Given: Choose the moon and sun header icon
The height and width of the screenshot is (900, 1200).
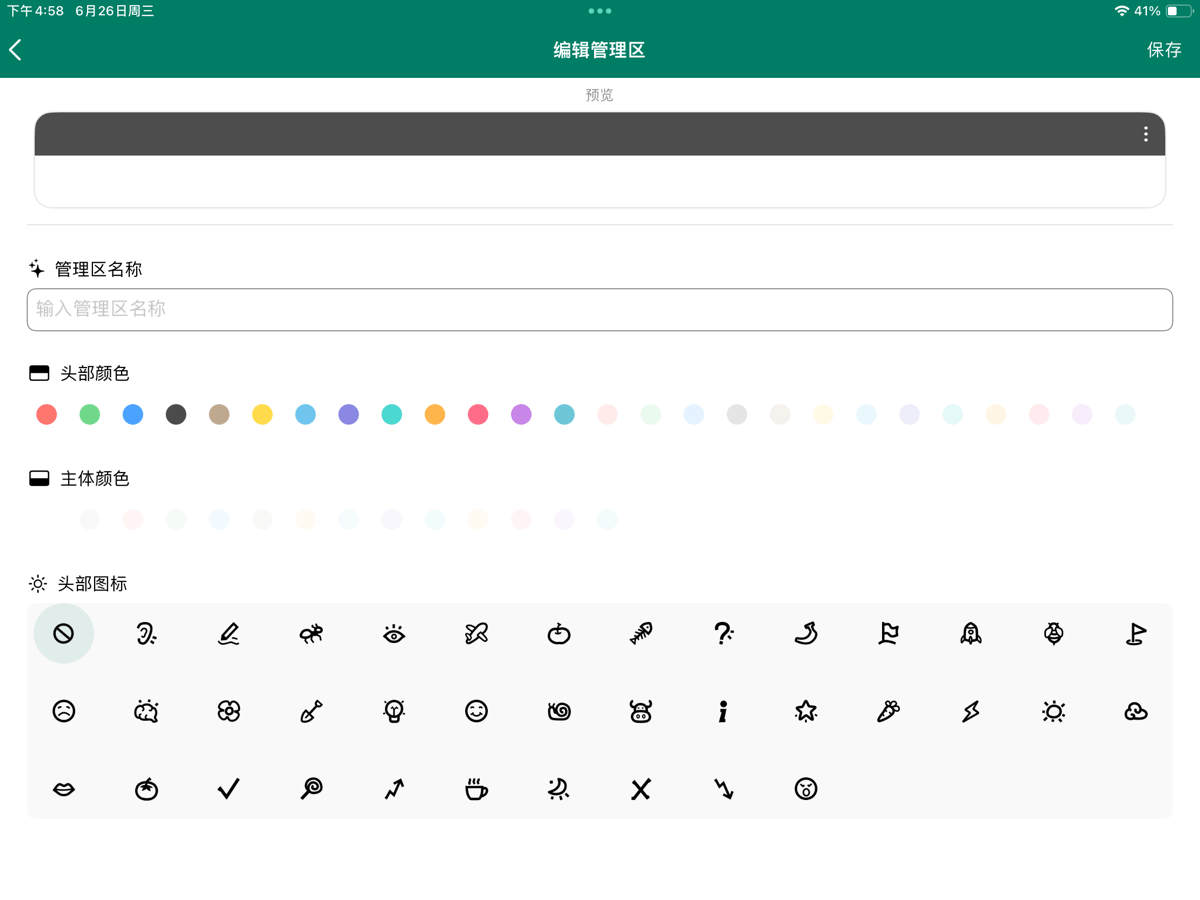Looking at the screenshot, I should click(x=559, y=789).
